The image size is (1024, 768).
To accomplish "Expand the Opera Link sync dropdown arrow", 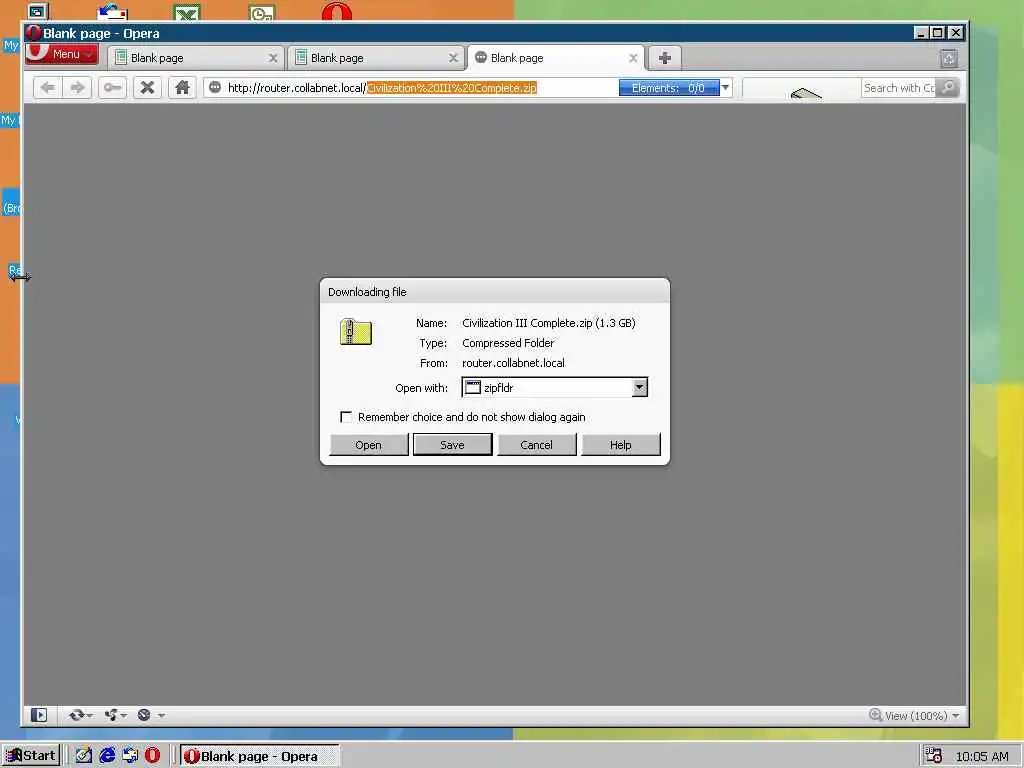I will [89, 716].
